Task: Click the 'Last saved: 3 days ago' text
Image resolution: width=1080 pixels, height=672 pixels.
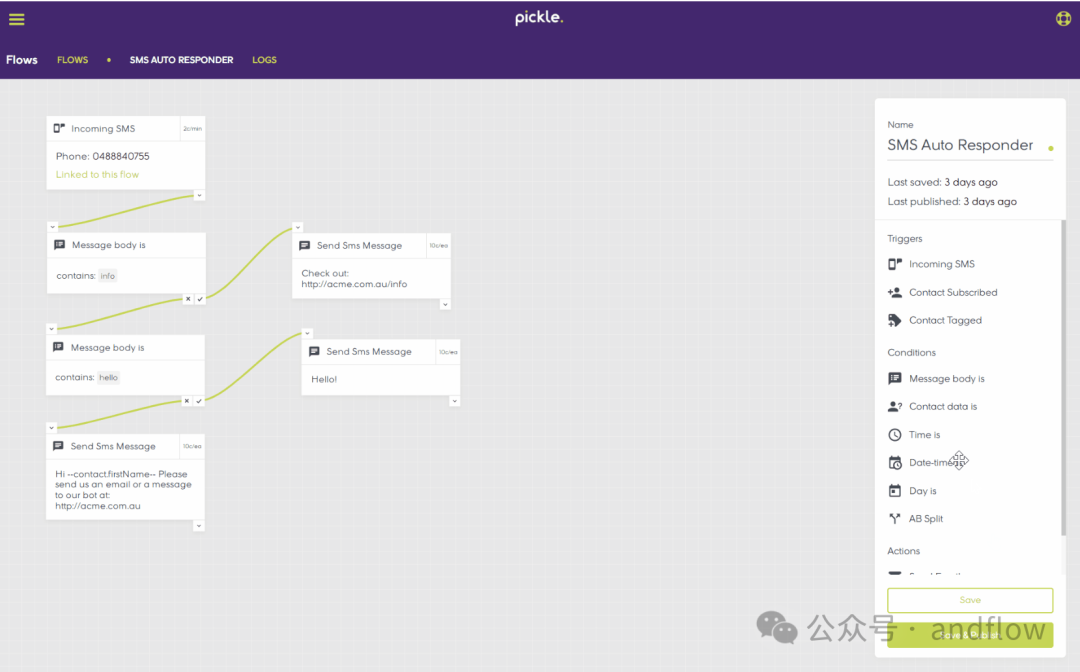Action: pos(942,182)
